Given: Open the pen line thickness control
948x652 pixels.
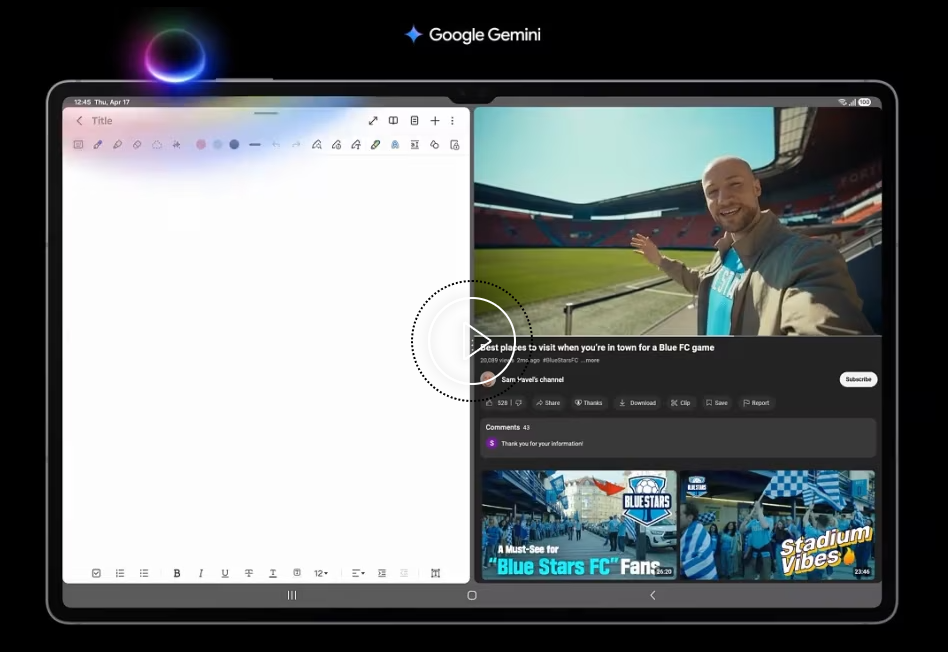Looking at the screenshot, I should [255, 145].
